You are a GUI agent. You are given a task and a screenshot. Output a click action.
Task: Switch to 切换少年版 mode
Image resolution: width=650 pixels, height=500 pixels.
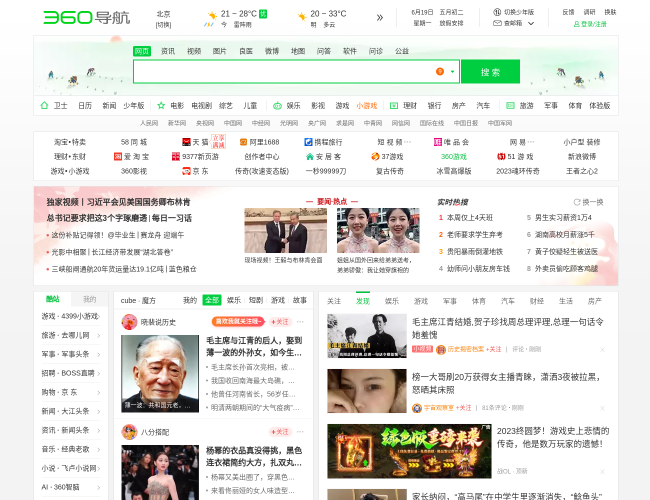tap(519, 12)
